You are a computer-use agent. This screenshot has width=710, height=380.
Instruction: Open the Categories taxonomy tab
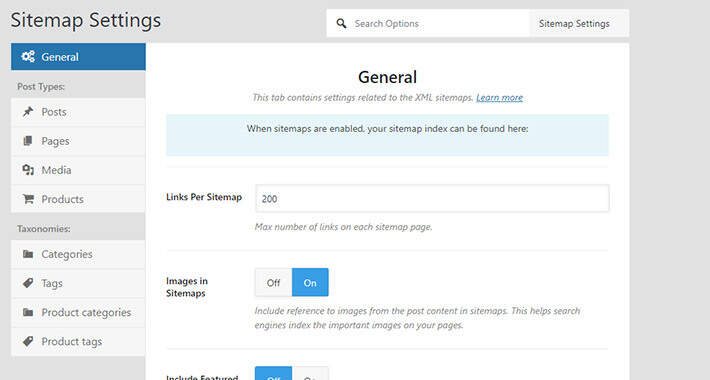(78, 254)
